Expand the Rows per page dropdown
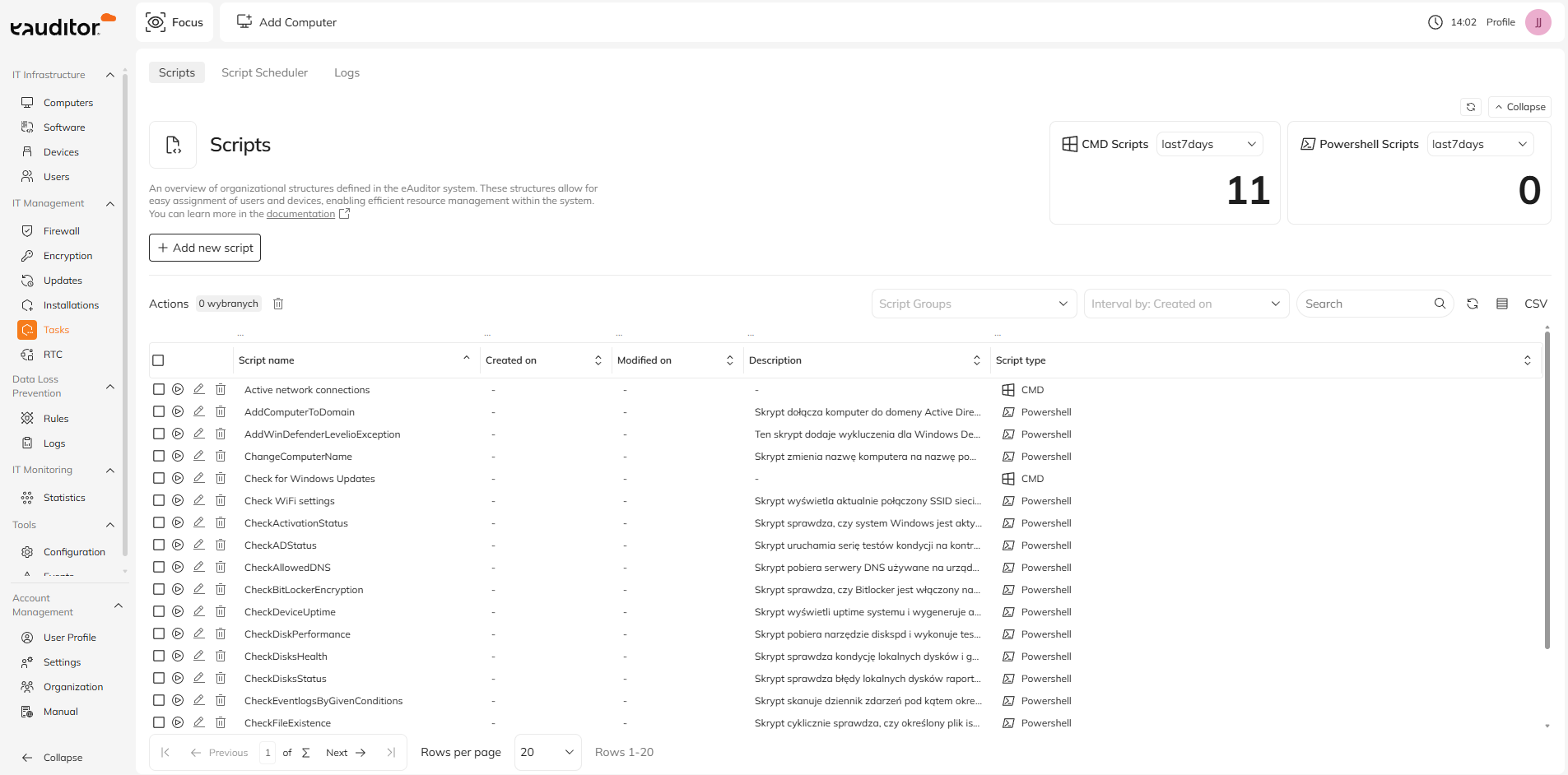 (547, 752)
